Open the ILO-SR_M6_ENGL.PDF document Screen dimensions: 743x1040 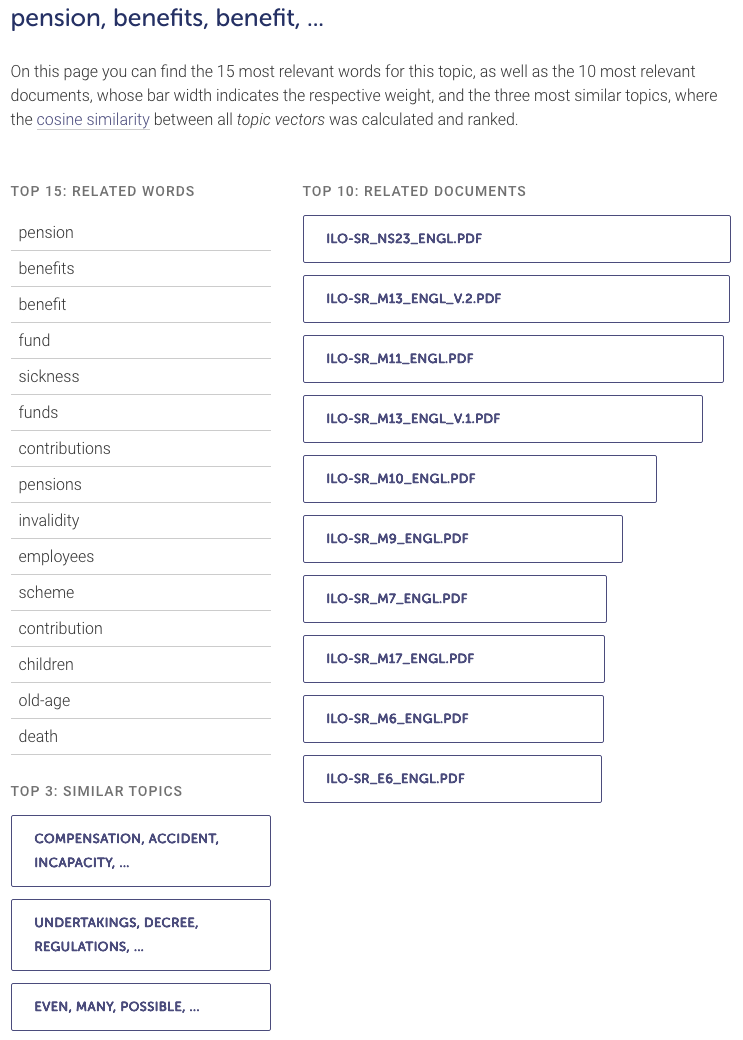pos(394,719)
